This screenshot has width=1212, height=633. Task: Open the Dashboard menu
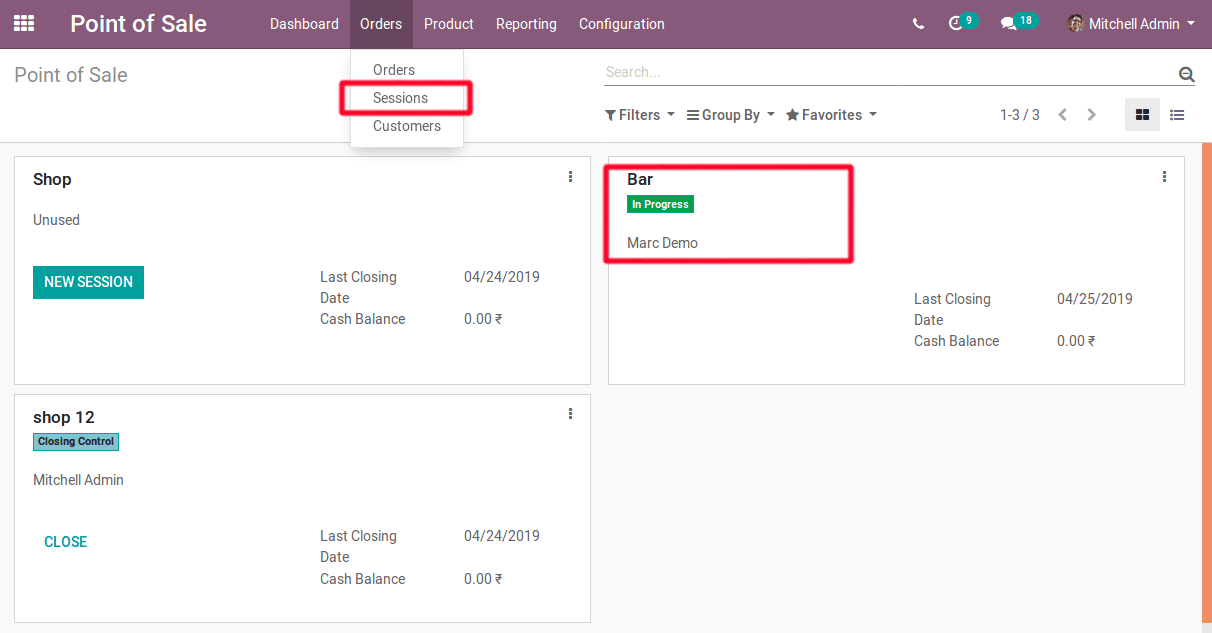304,24
